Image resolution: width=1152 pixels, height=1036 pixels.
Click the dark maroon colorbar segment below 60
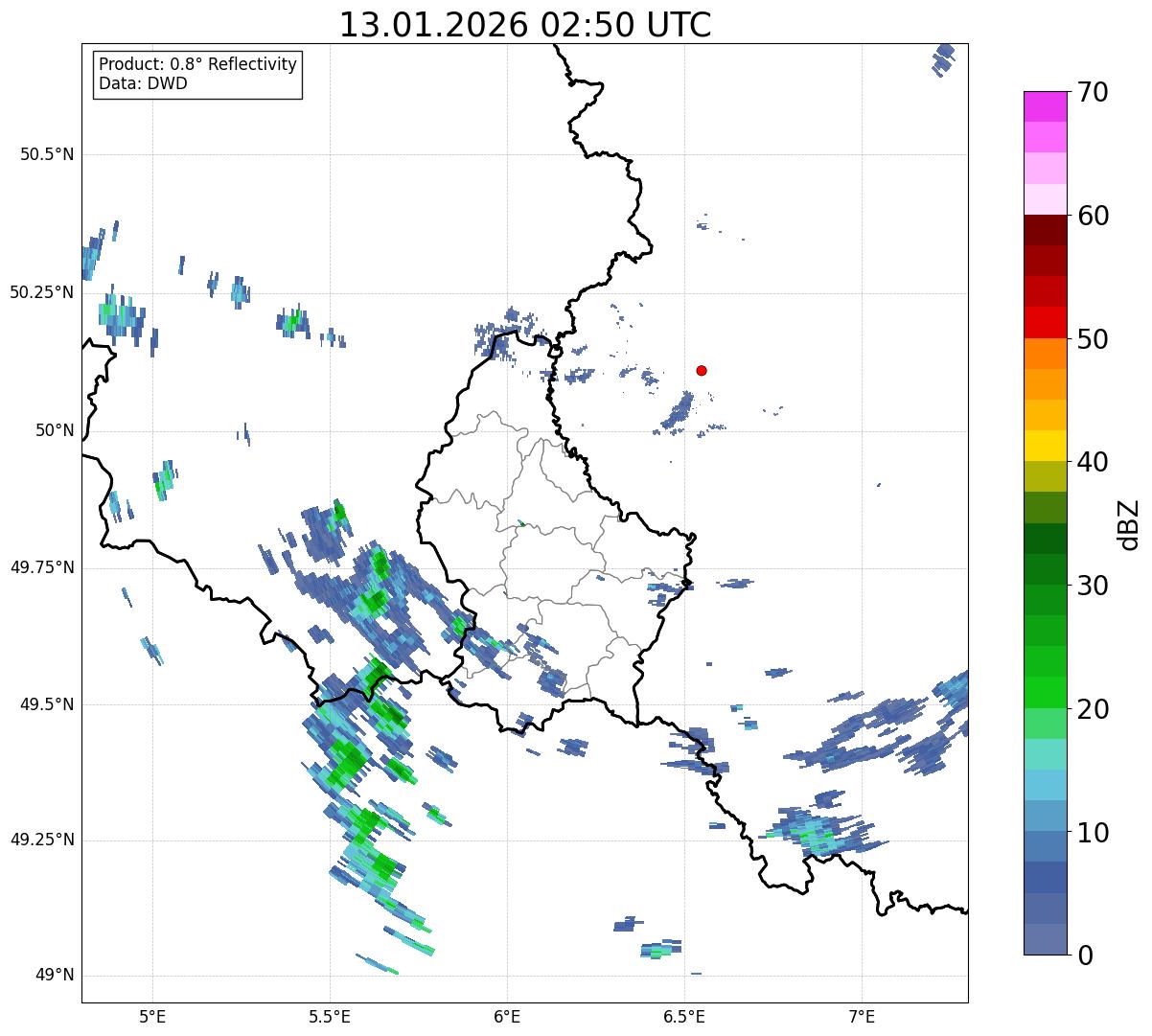pos(1045,230)
